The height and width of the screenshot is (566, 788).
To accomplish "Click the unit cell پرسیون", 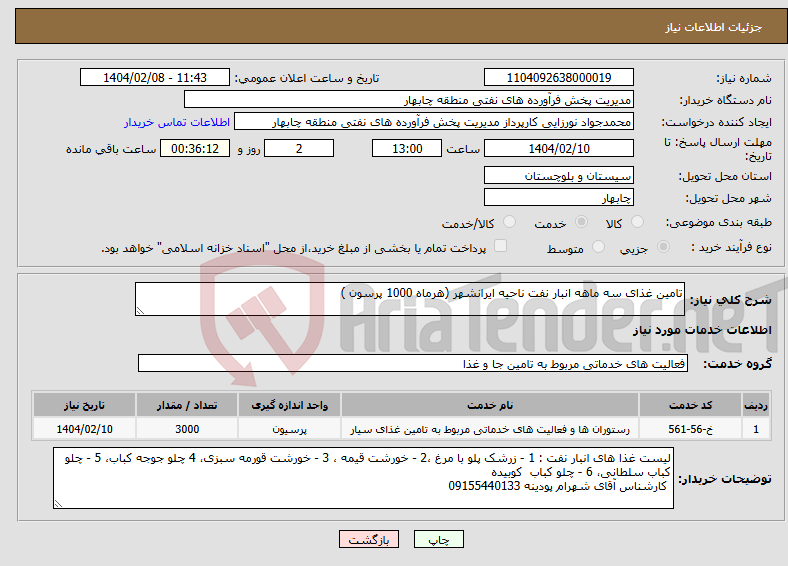I will [x=289, y=429].
